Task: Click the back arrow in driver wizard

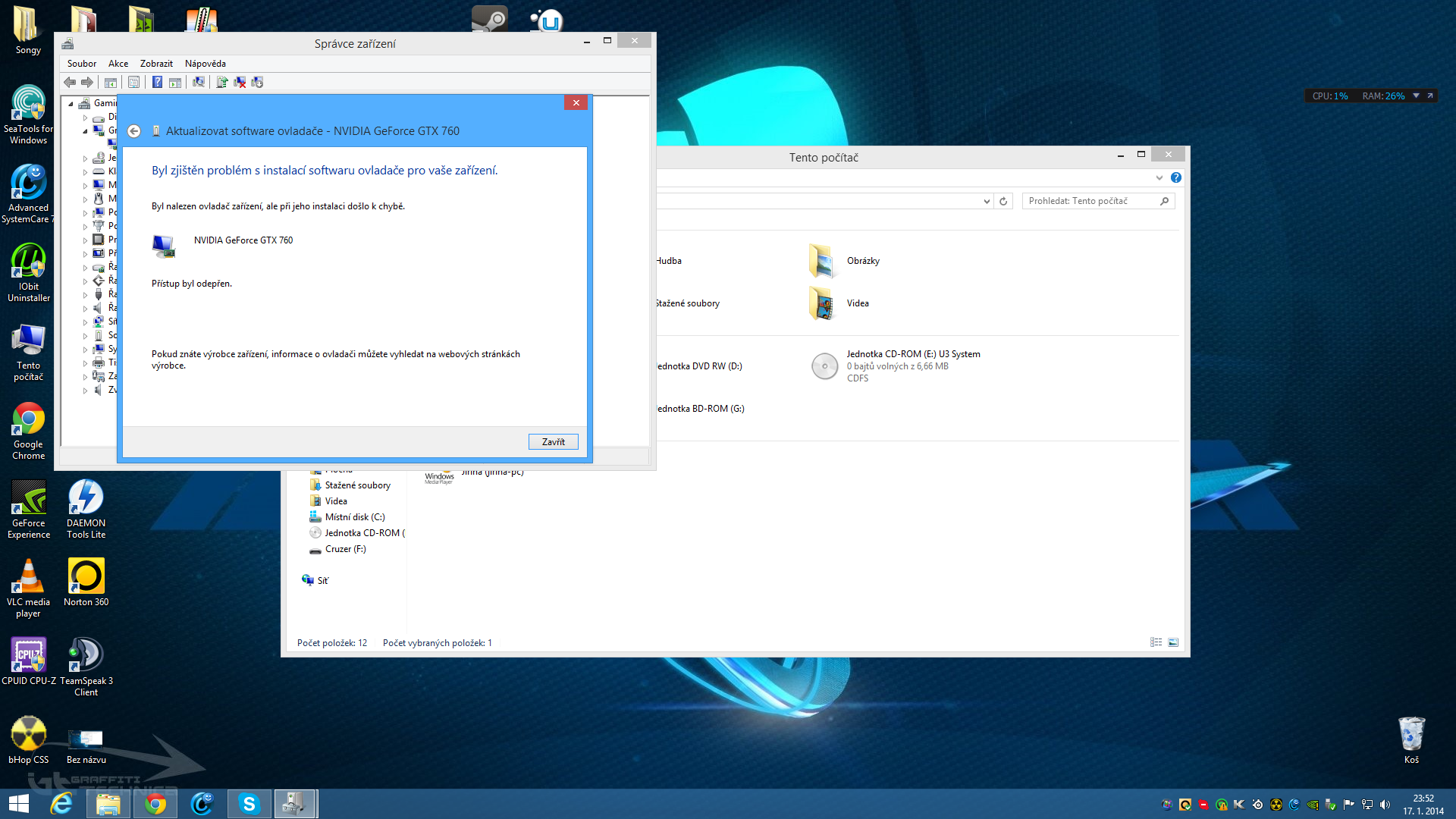Action: 134,131
